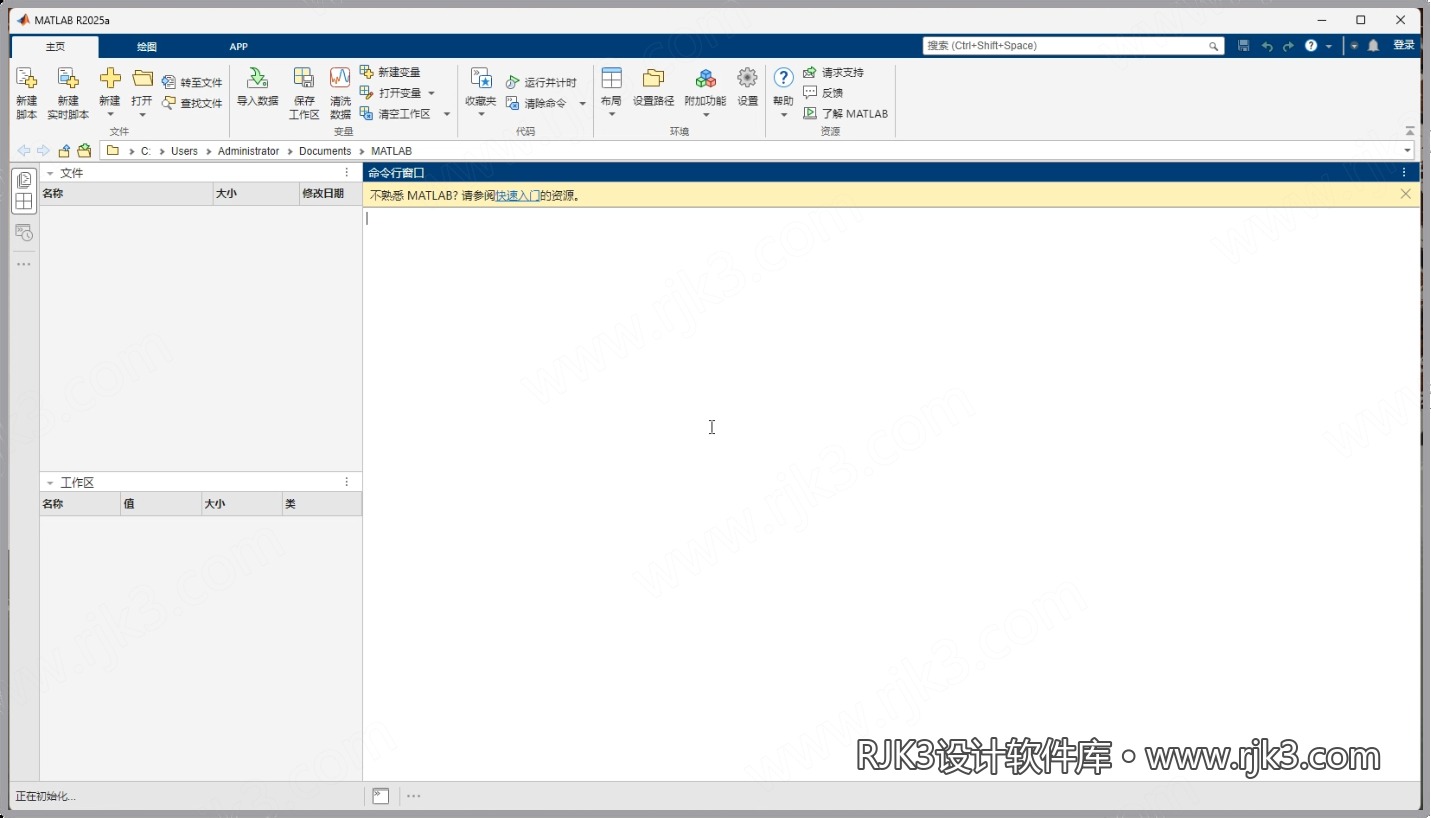Screen dimensions: 1431x818
Task: Open the 快速入门 link
Action: 518,196
